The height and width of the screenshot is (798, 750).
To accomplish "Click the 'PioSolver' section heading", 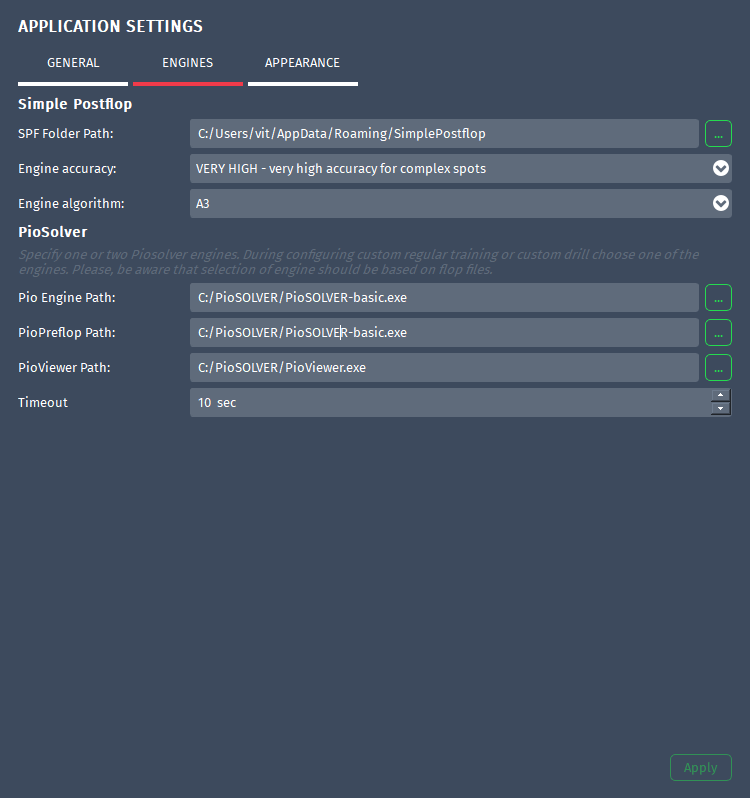I will (53, 232).
